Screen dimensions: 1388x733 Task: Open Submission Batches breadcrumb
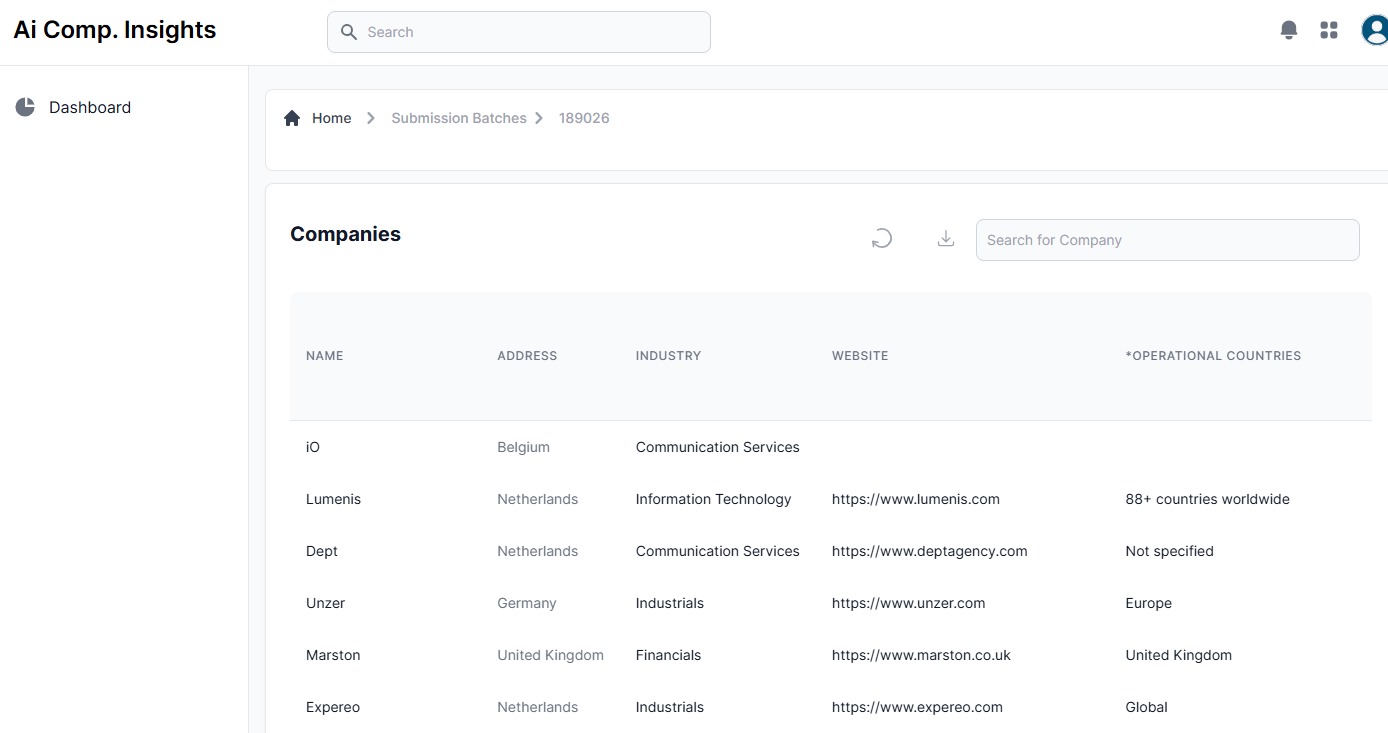(459, 118)
